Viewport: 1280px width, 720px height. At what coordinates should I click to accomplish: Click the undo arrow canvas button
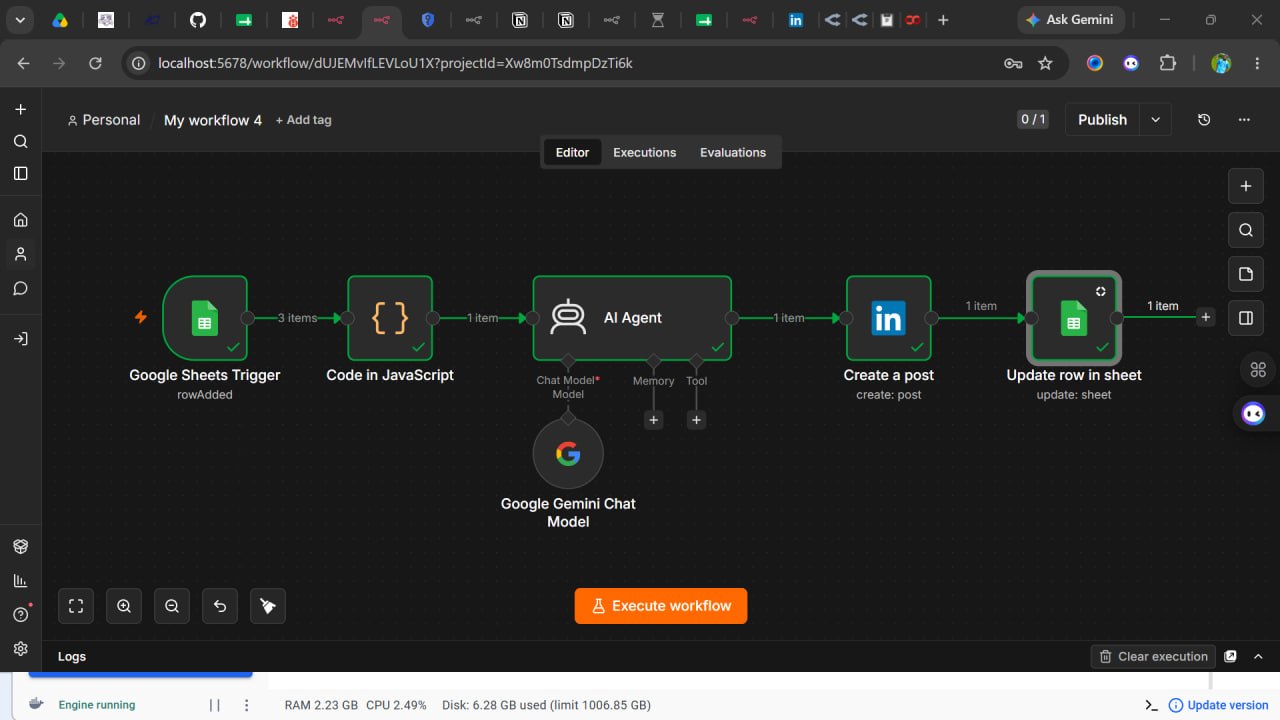(x=220, y=606)
